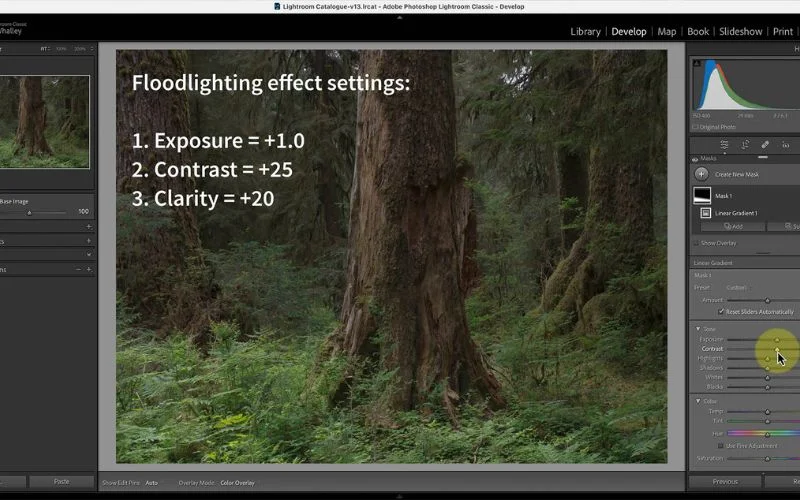Screen dimensions: 800x500
Task: Click the Previous button
Action: tap(725, 482)
